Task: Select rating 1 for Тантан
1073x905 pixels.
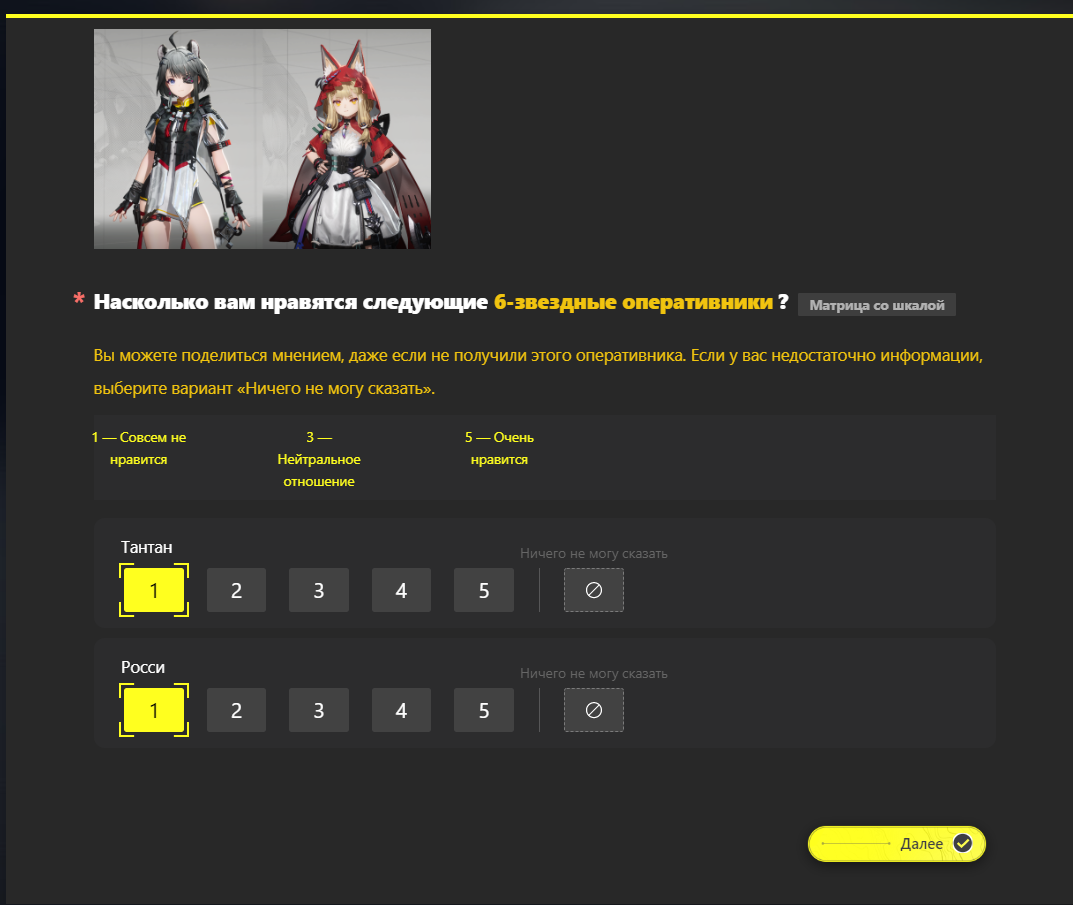Action: [x=154, y=590]
